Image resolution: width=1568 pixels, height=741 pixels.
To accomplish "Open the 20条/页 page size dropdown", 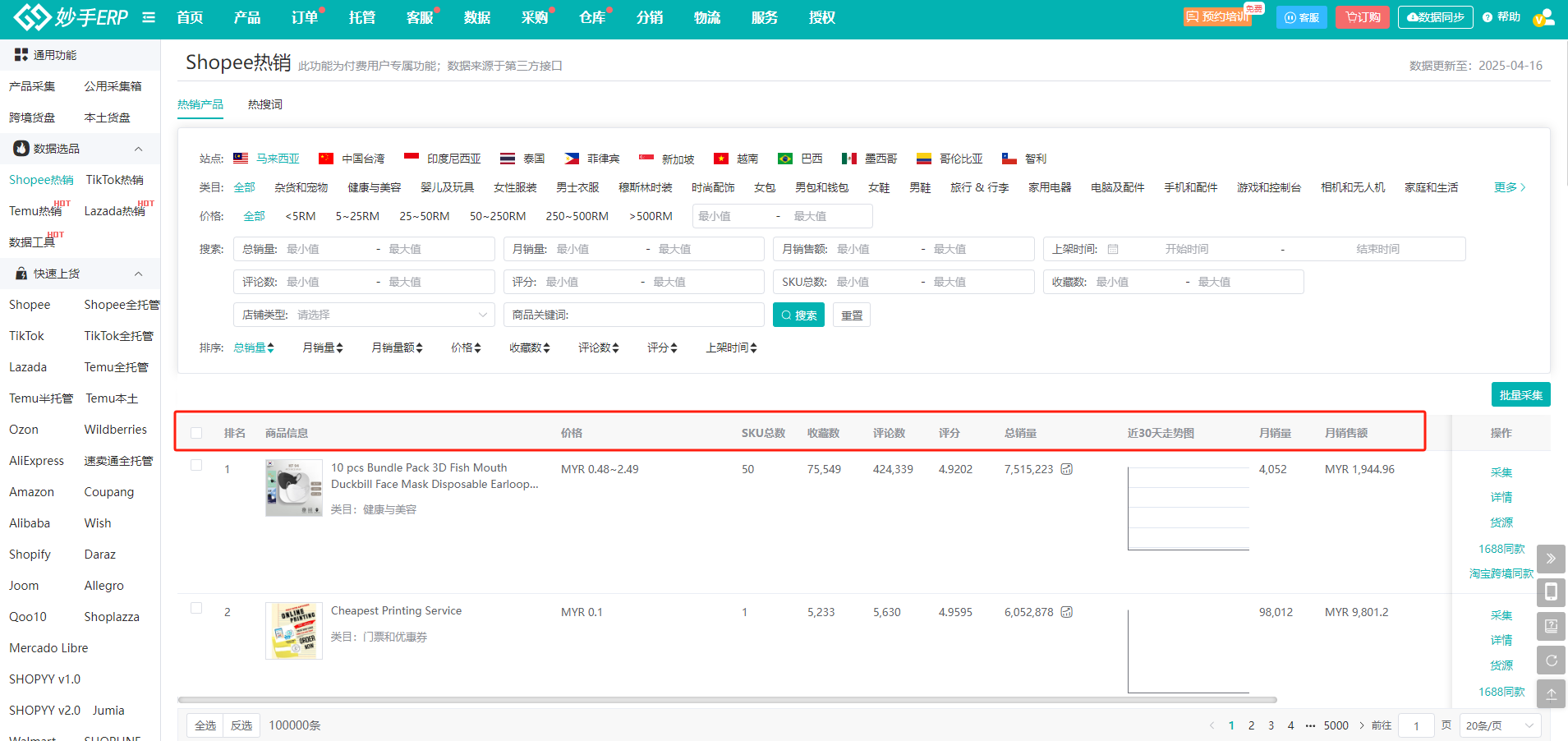I will point(1500,725).
